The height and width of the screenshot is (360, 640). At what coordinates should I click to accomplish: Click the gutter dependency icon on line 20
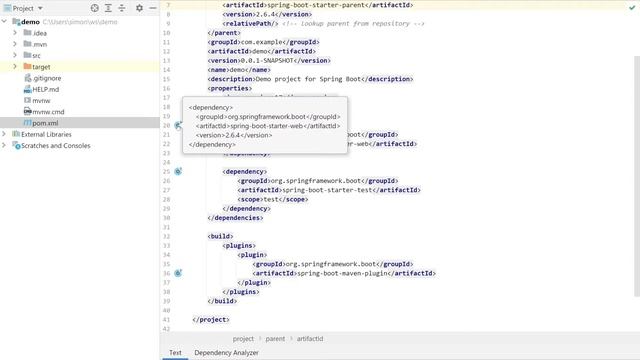tap(178, 125)
